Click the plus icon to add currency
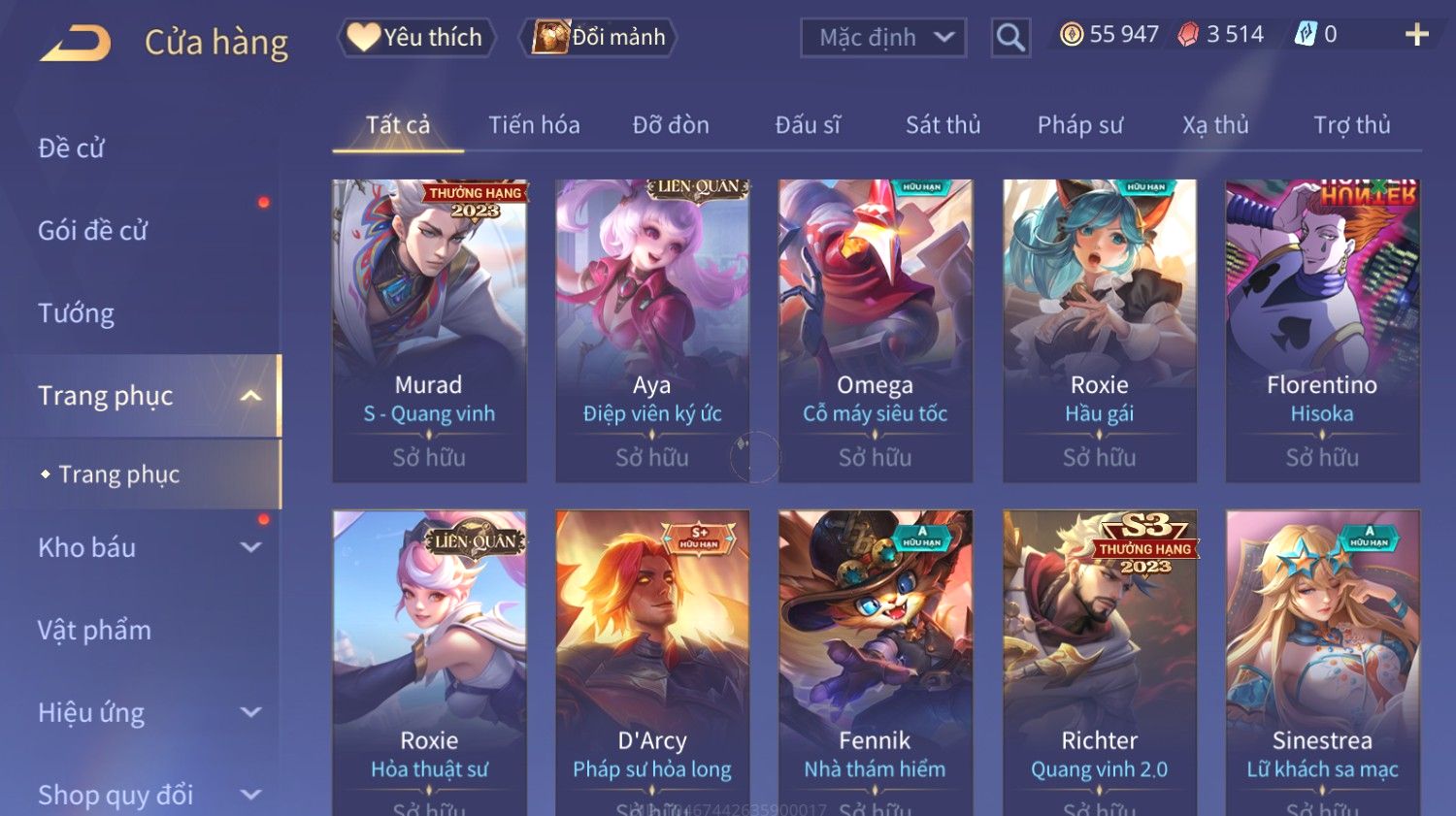Image resolution: width=1456 pixels, height=816 pixels. [1416, 35]
